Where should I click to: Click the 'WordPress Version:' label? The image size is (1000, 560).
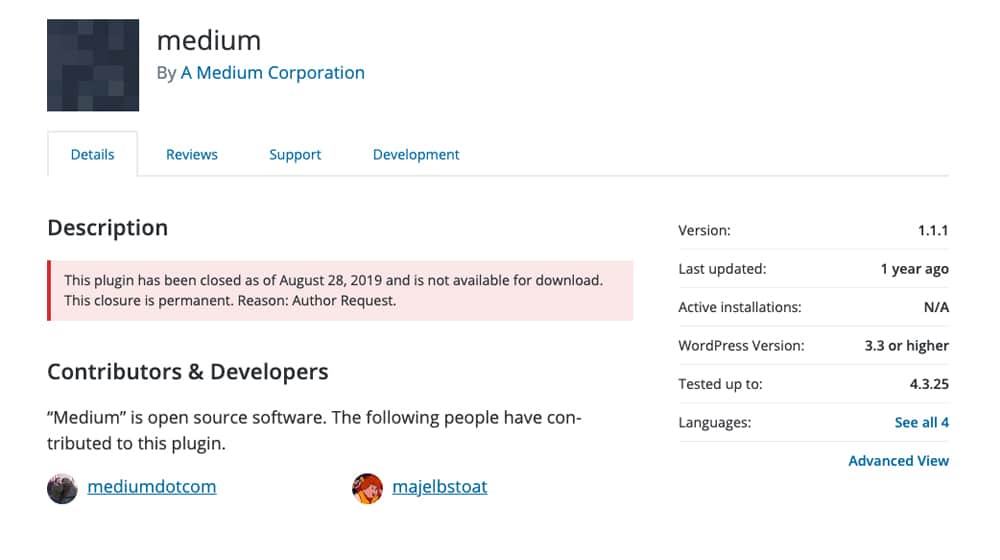pyautogui.click(x=741, y=346)
